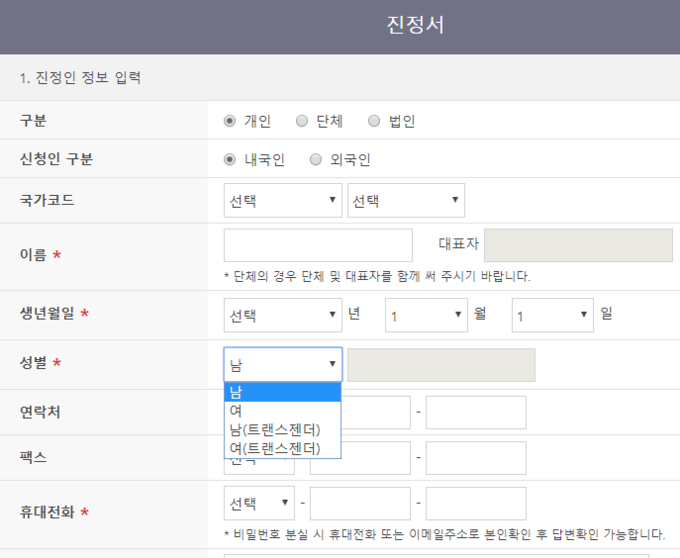
Task: Open the 휴대전화 prefix dropdown
Action: coord(259,503)
